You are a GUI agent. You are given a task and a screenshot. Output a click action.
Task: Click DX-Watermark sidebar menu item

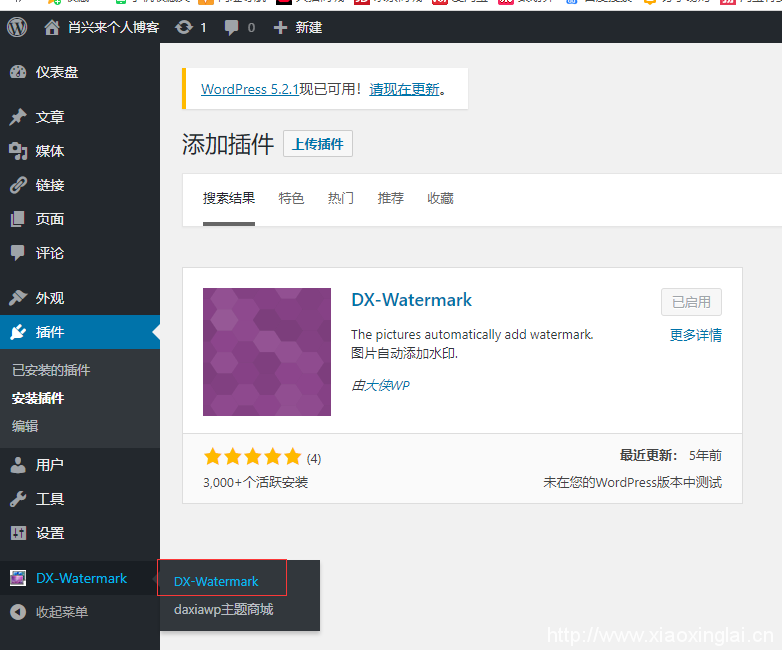pyautogui.click(x=80, y=578)
